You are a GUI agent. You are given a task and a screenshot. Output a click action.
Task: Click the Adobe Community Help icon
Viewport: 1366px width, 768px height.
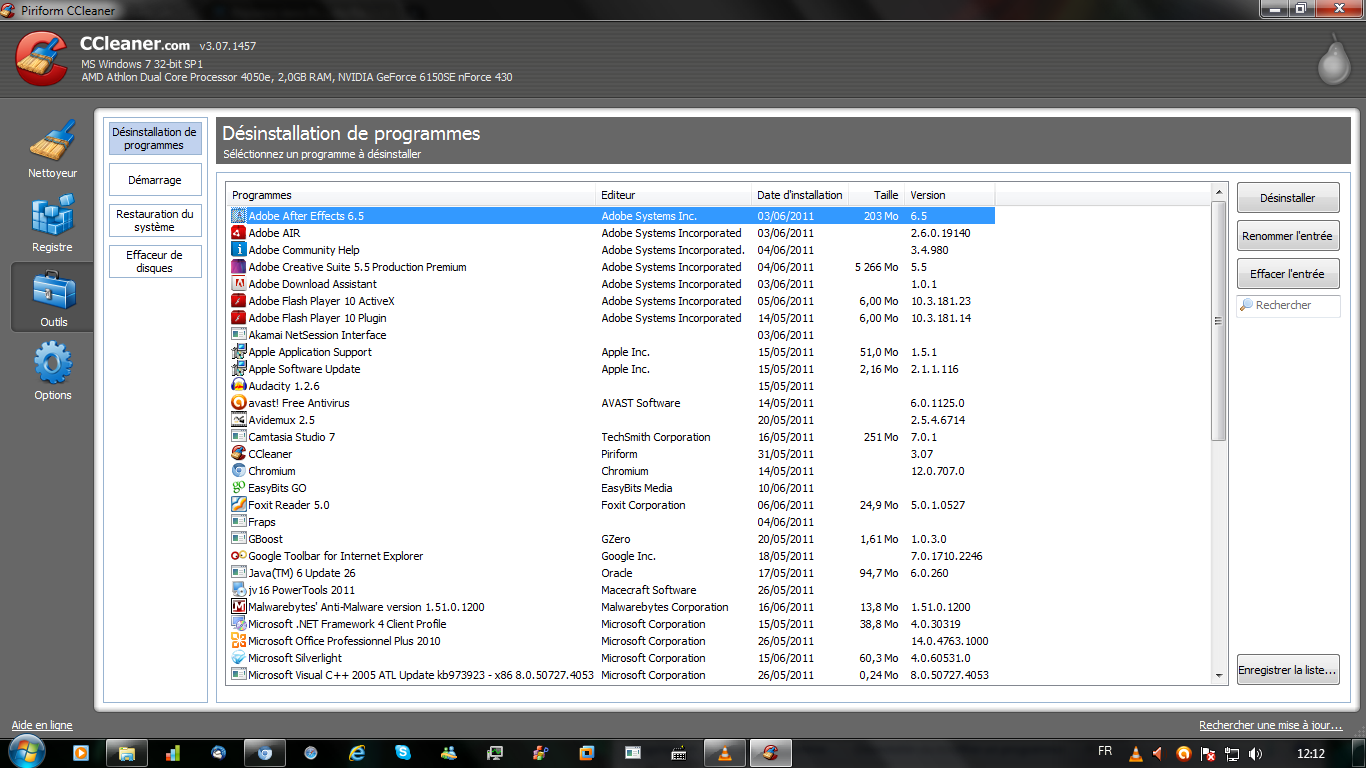click(x=239, y=250)
